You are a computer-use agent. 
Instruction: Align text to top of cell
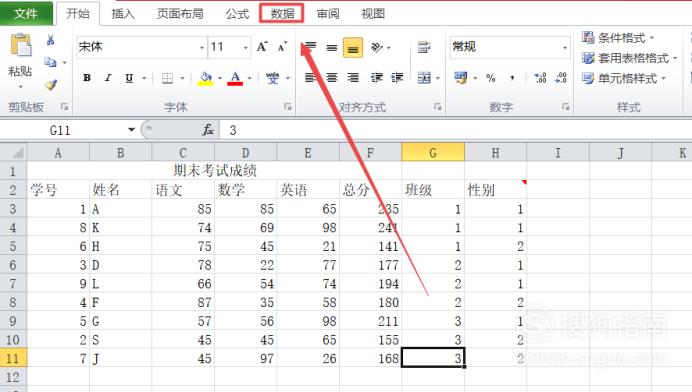pos(311,47)
